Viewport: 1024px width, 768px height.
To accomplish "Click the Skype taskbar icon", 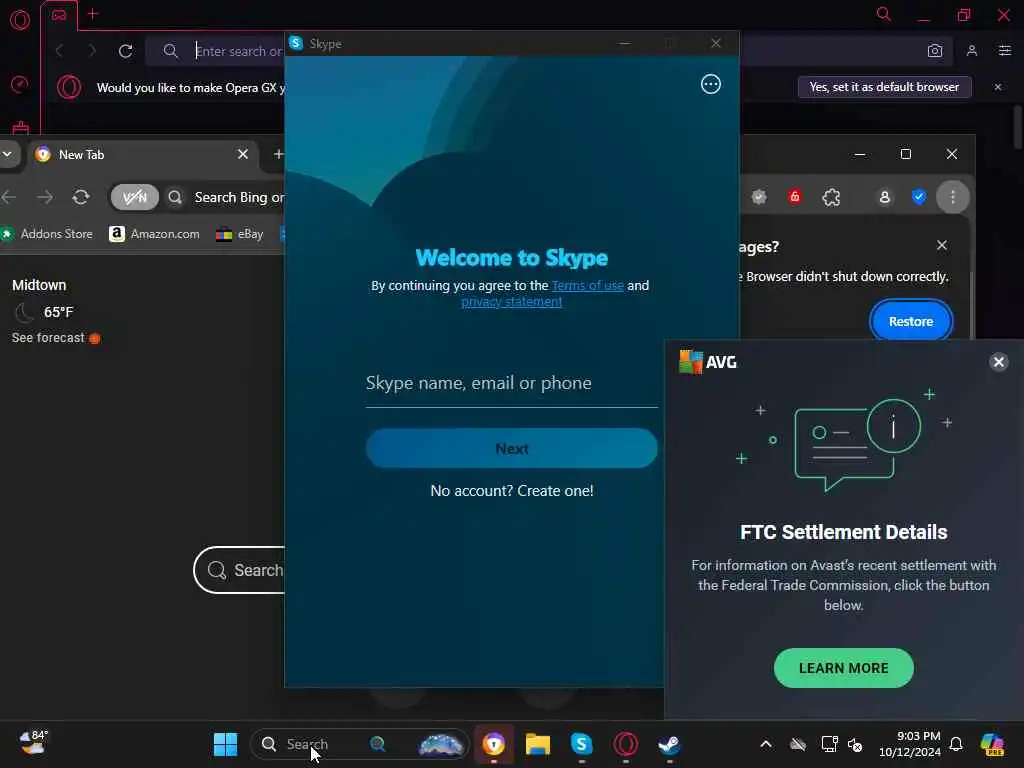I will coord(581,744).
